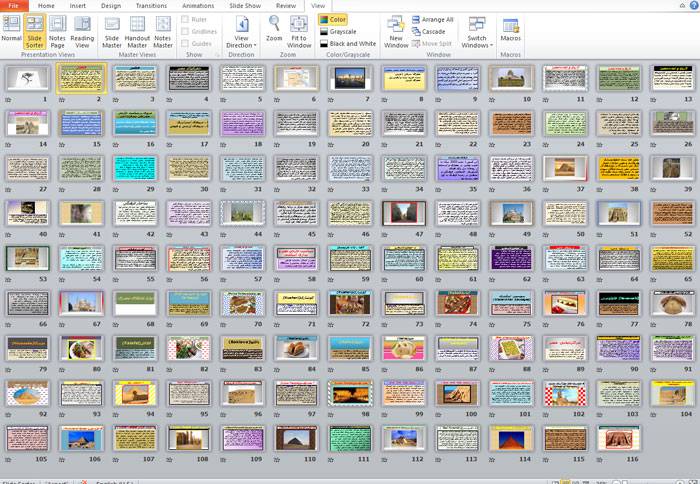Open the File tab
This screenshot has width=700, height=484.
pyautogui.click(x=14, y=6)
